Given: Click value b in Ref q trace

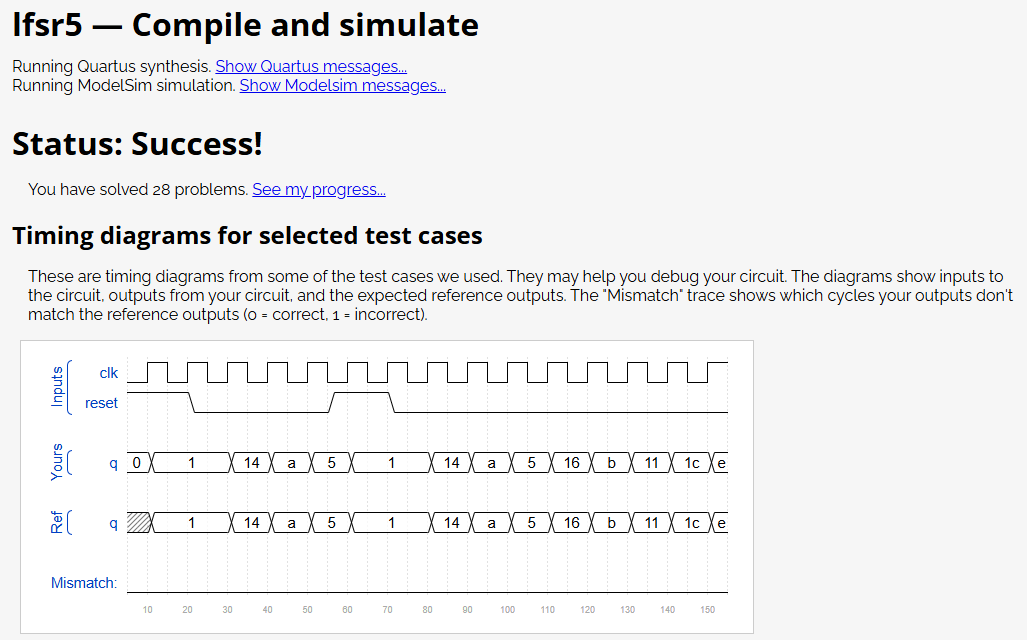Looking at the screenshot, I should tap(612, 523).
